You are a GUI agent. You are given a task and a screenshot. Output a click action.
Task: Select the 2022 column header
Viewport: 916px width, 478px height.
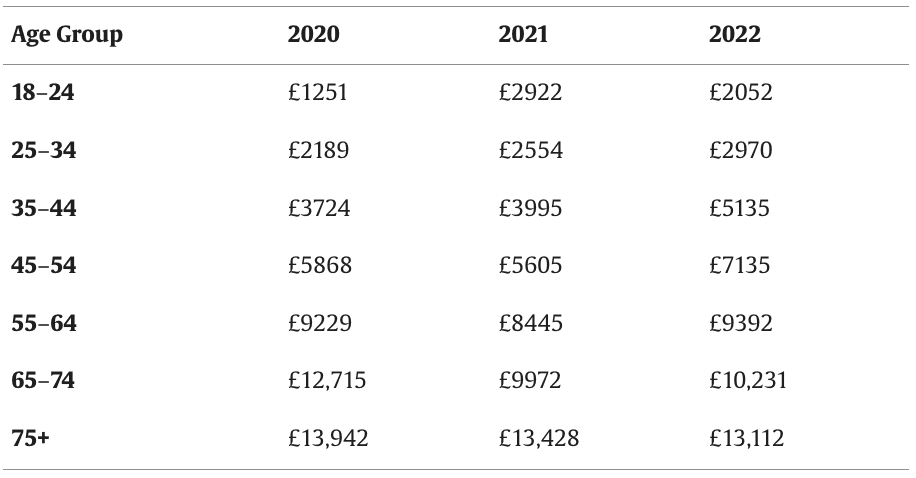[x=735, y=35]
